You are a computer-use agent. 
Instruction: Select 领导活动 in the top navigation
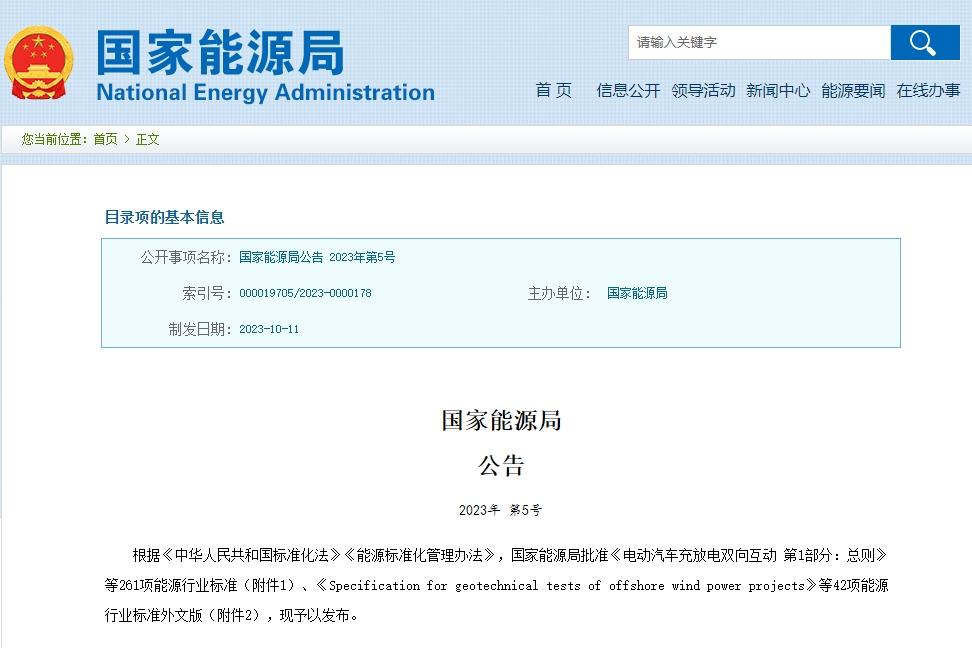[703, 90]
